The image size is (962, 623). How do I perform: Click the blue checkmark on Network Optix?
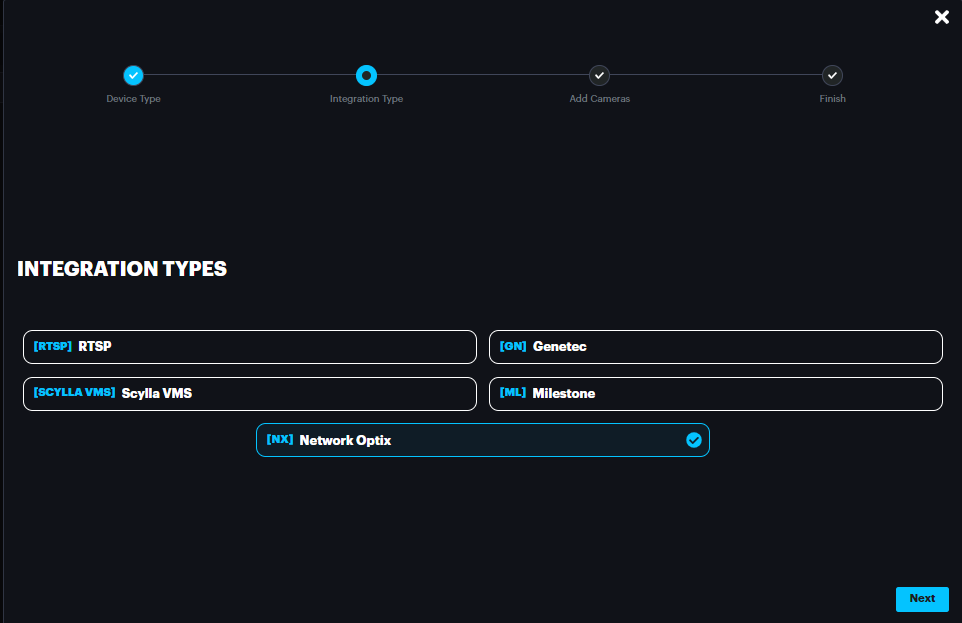coord(693,440)
